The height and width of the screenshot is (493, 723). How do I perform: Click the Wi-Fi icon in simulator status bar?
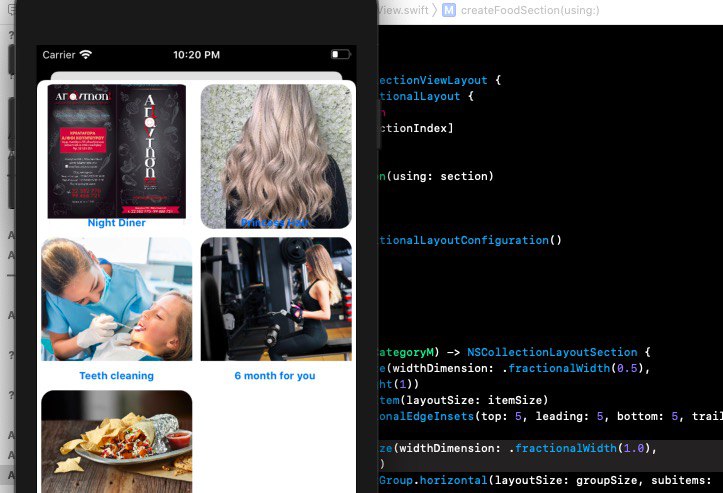[x=86, y=54]
